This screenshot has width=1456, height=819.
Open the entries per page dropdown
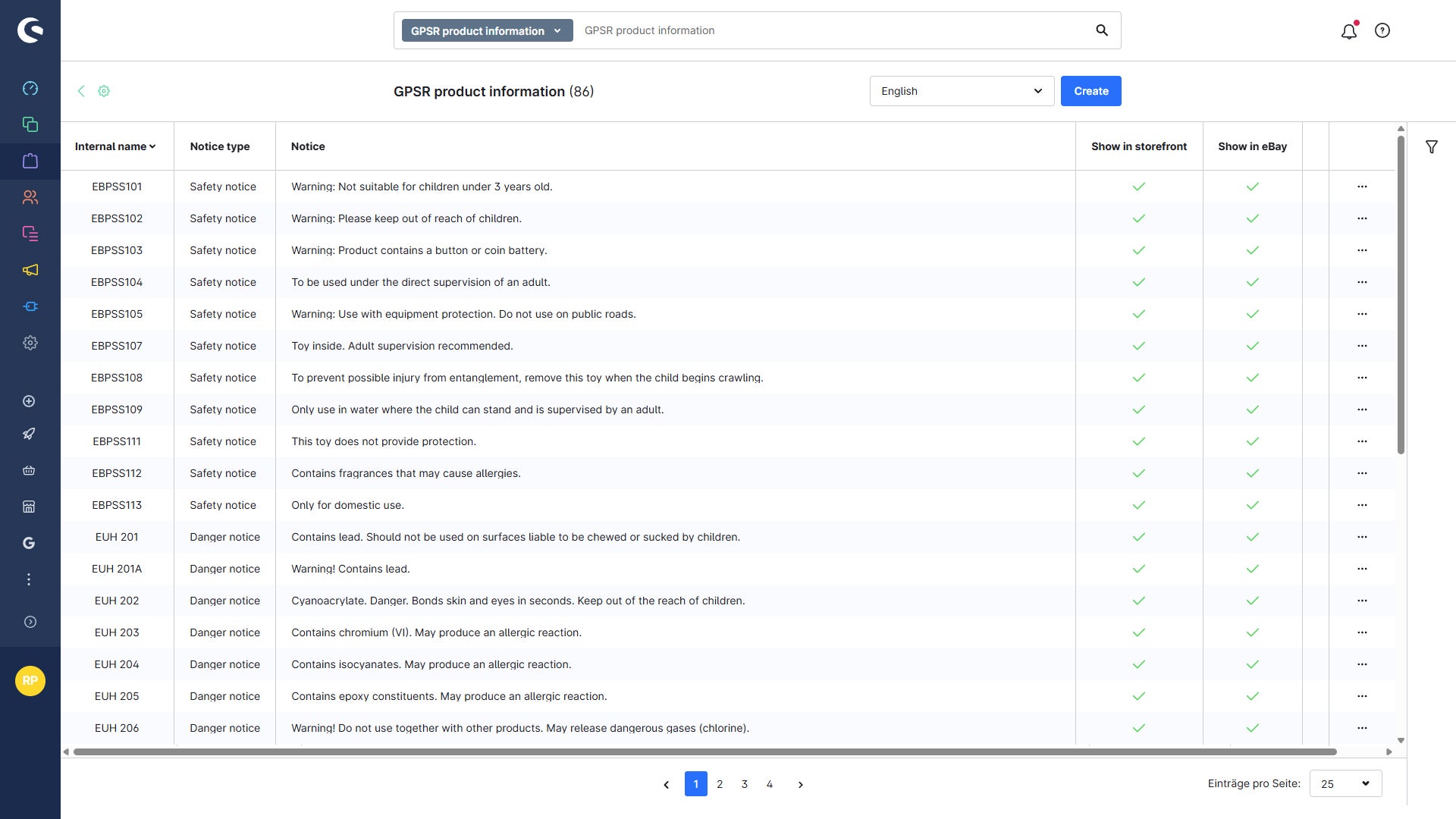[1345, 783]
